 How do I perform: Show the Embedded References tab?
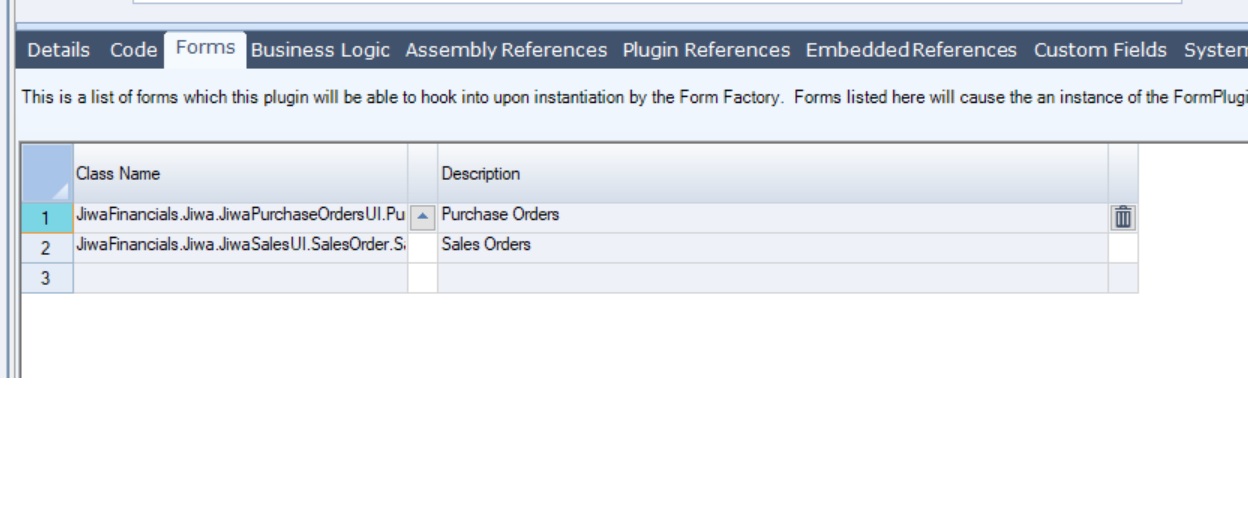click(911, 50)
